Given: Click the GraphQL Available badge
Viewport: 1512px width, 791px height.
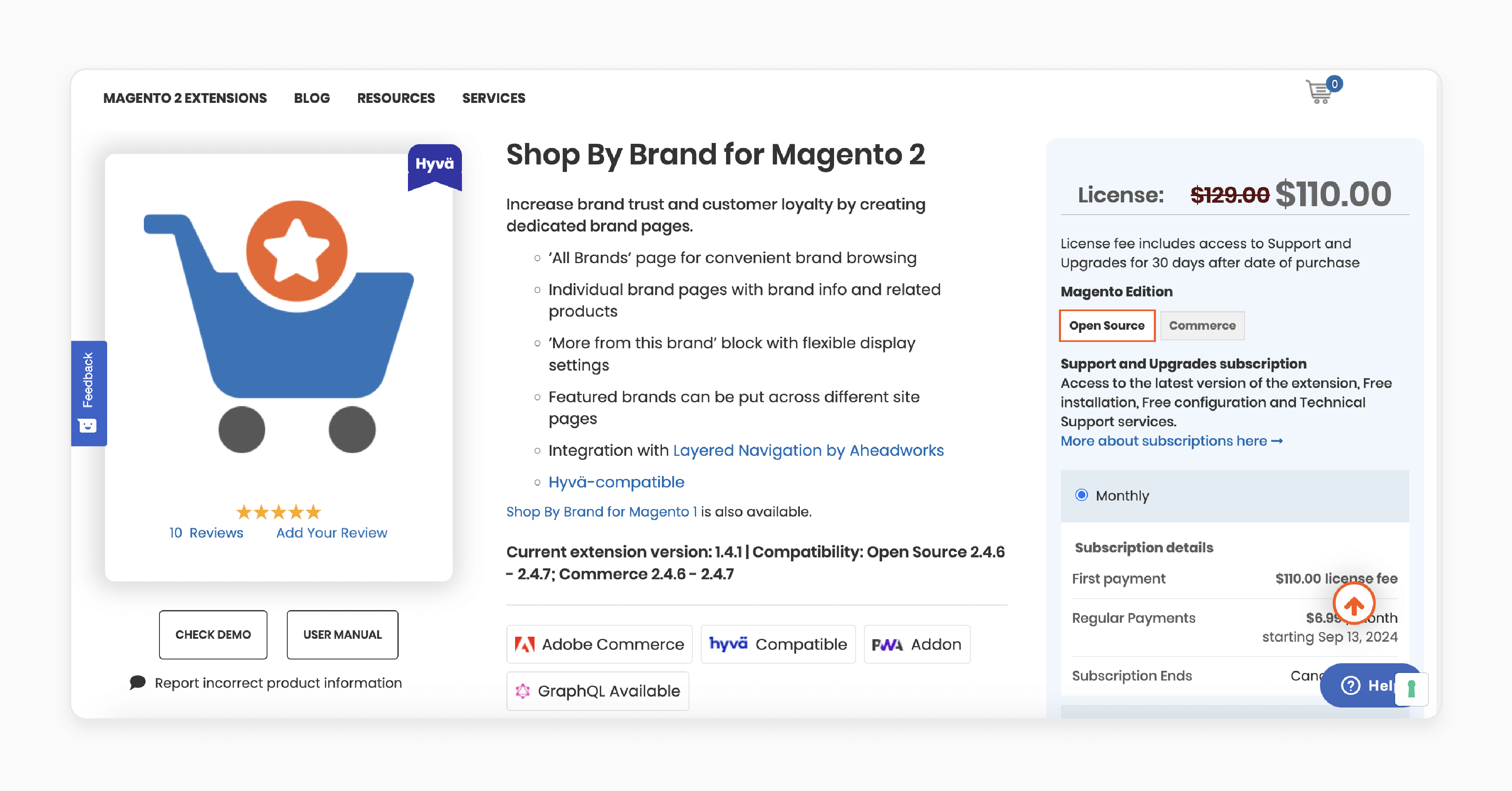Looking at the screenshot, I should coord(597,691).
